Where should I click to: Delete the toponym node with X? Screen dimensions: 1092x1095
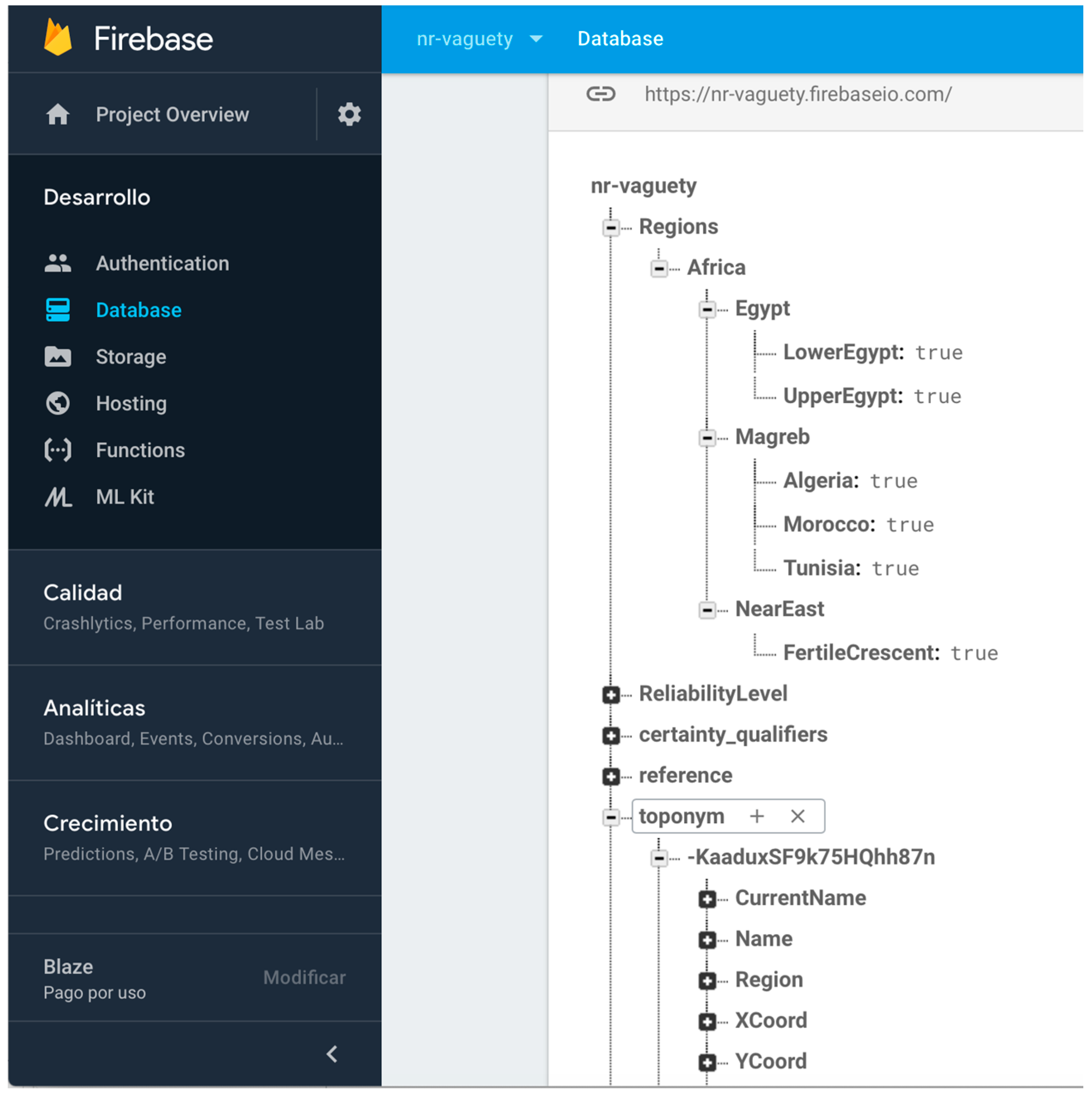click(797, 816)
